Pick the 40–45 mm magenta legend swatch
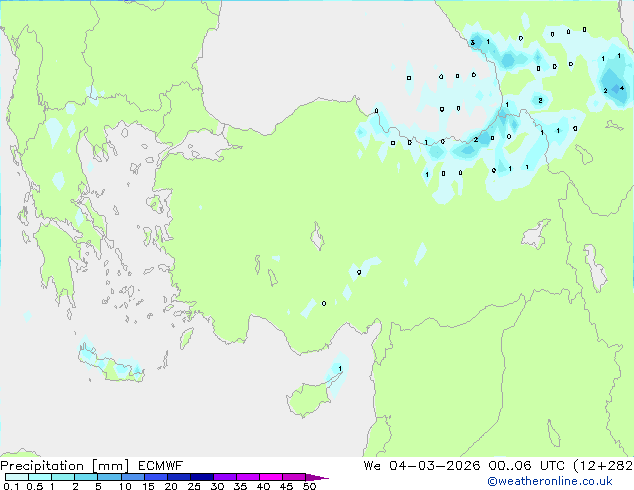 coord(271,477)
